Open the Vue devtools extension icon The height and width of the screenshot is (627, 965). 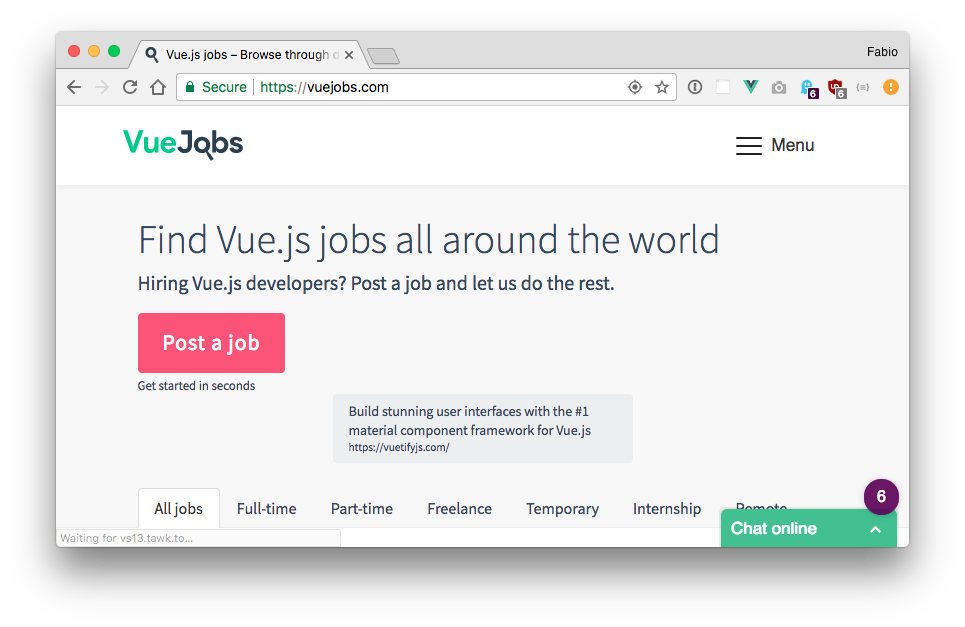click(x=751, y=87)
